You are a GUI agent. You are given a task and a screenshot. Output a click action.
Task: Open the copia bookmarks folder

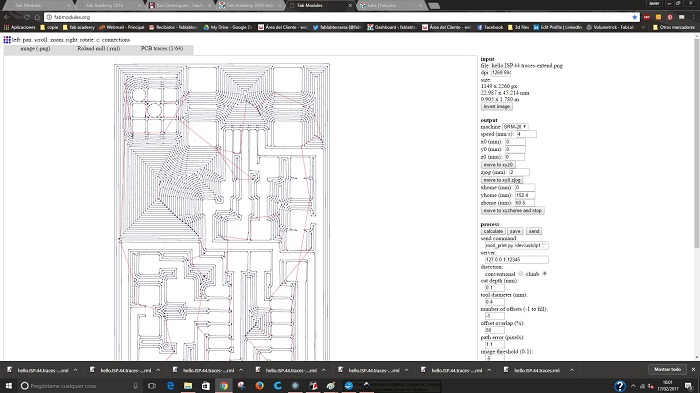coord(49,27)
